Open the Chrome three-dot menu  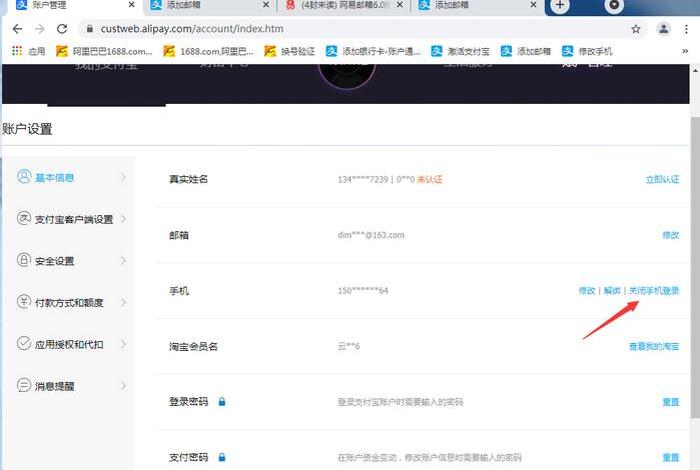coord(686,29)
